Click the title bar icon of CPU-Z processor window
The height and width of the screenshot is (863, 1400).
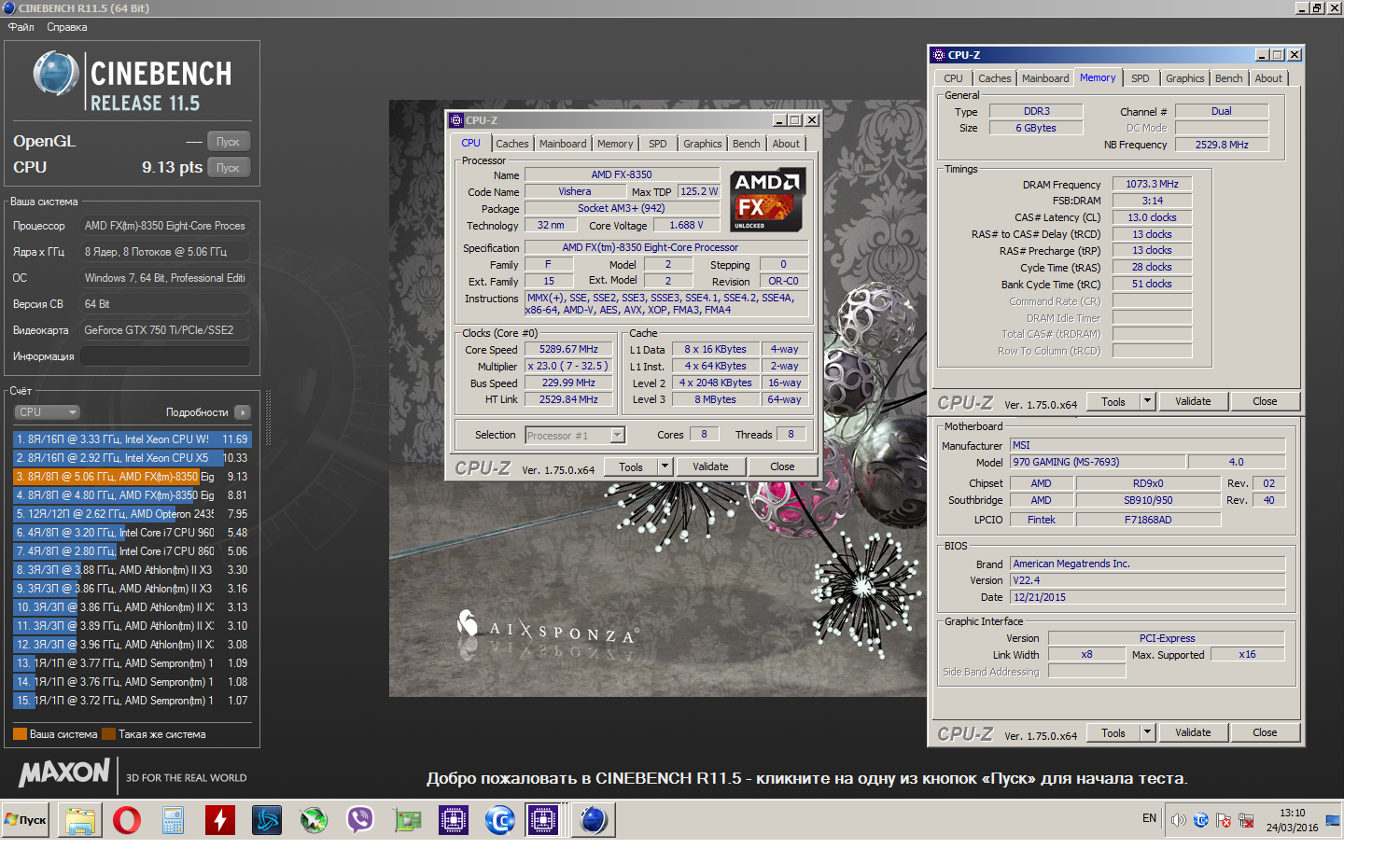click(456, 120)
